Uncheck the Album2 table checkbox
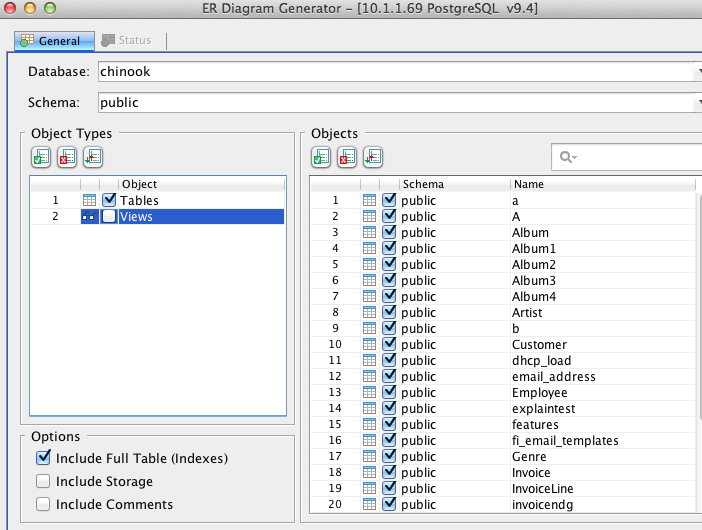 tap(389, 264)
